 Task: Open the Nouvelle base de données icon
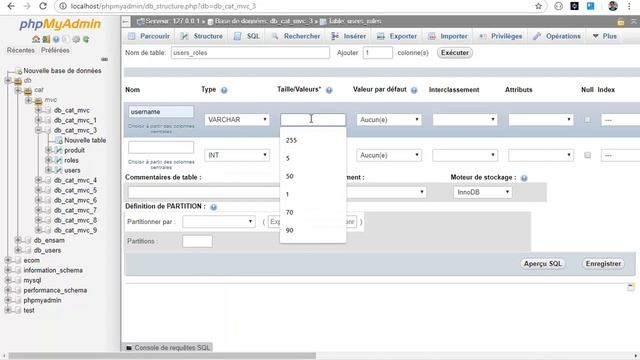click(19, 71)
